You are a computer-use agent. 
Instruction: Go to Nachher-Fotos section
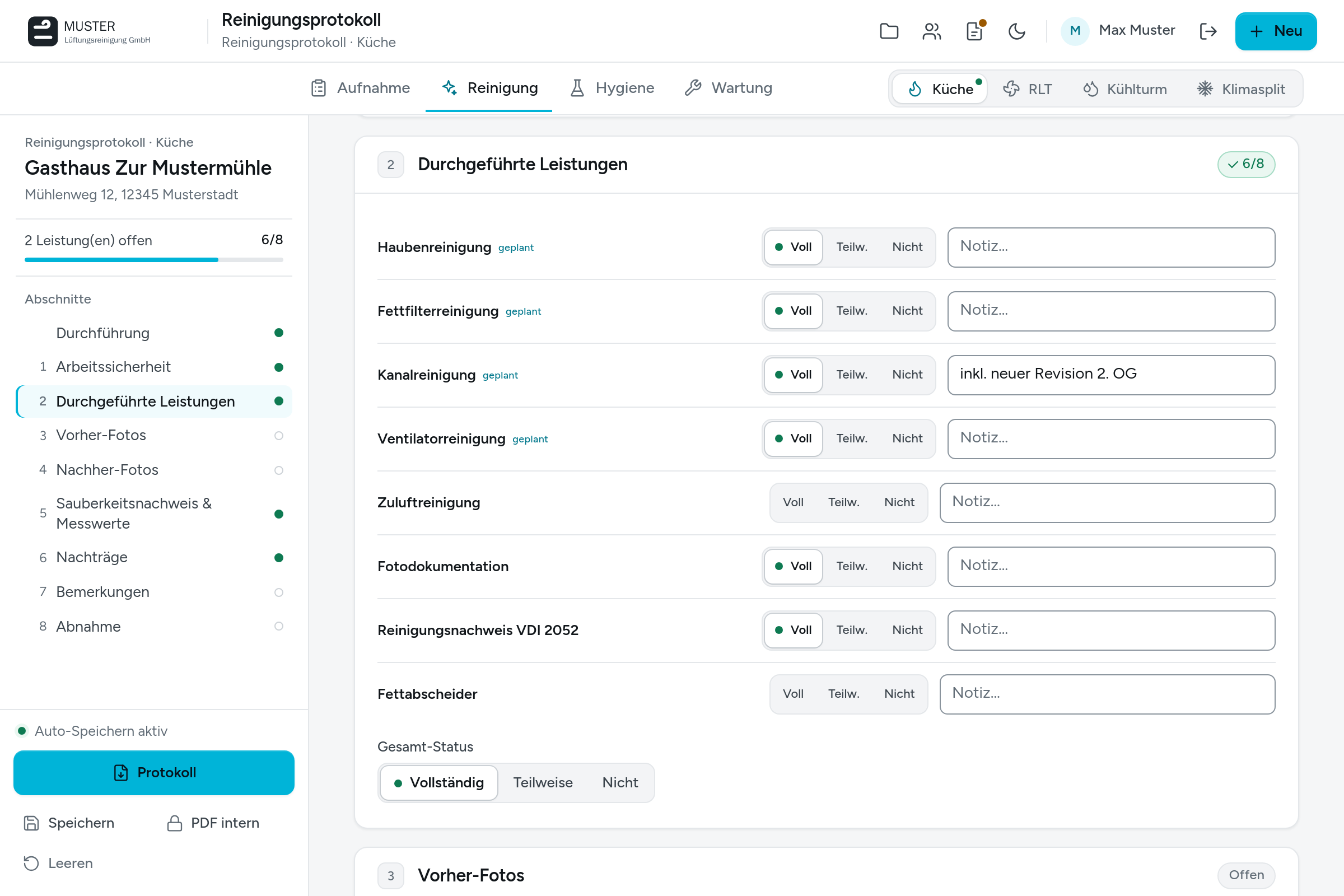pyautogui.click(x=153, y=470)
